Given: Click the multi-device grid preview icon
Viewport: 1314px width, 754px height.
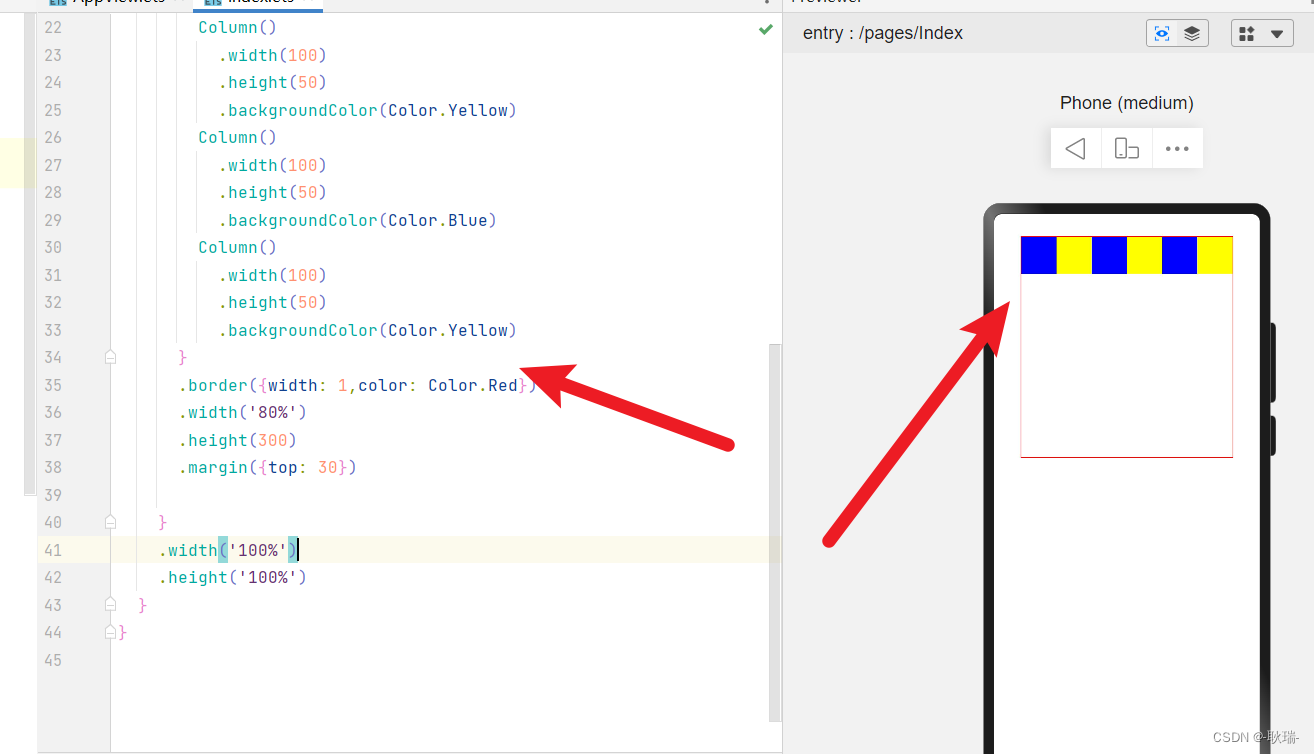Looking at the screenshot, I should (x=1247, y=33).
